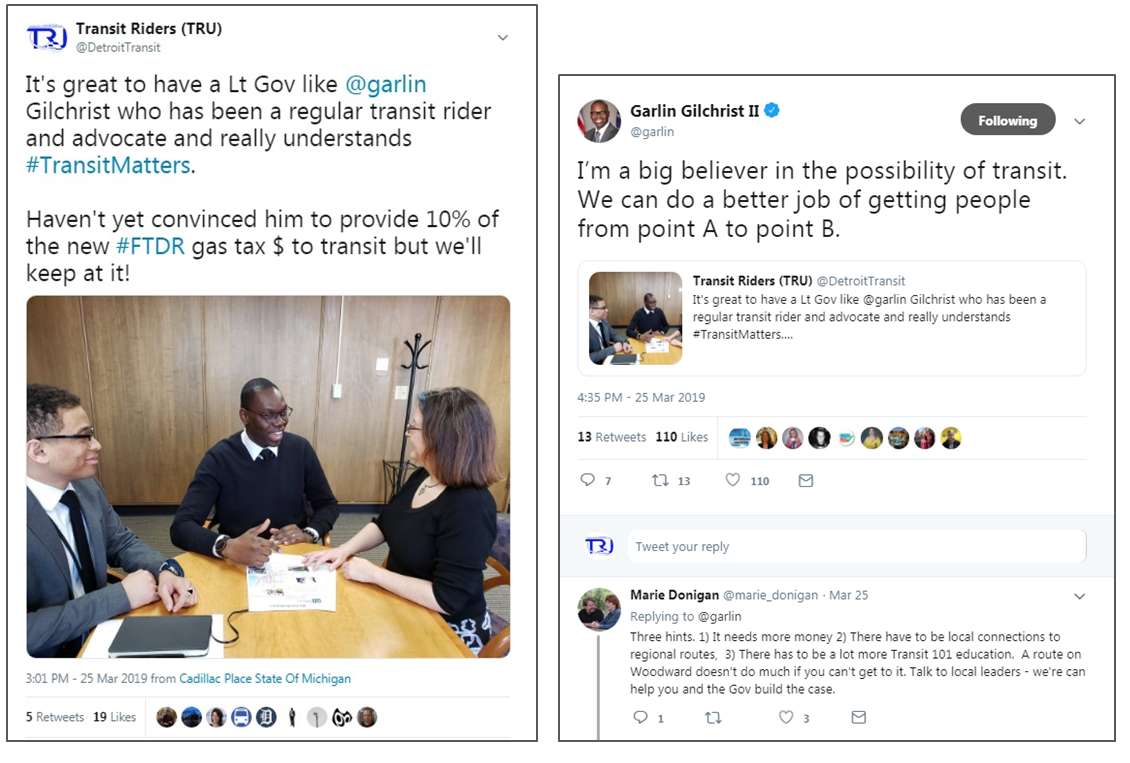Expand options chevron on Marie Donigan's reply
Viewport: 1130px width, 763px height.
(1080, 596)
